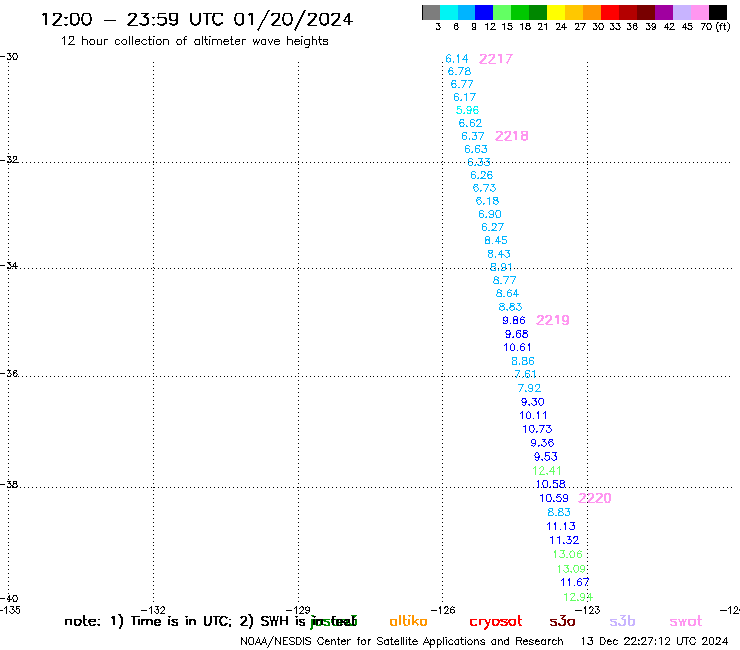Click the cyan color swatch in legend
This screenshot has width=740, height=650.
[x=449, y=12]
